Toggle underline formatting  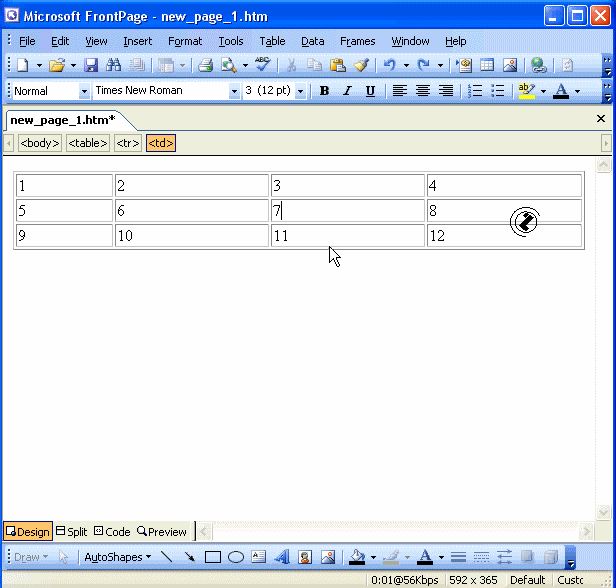click(x=370, y=91)
